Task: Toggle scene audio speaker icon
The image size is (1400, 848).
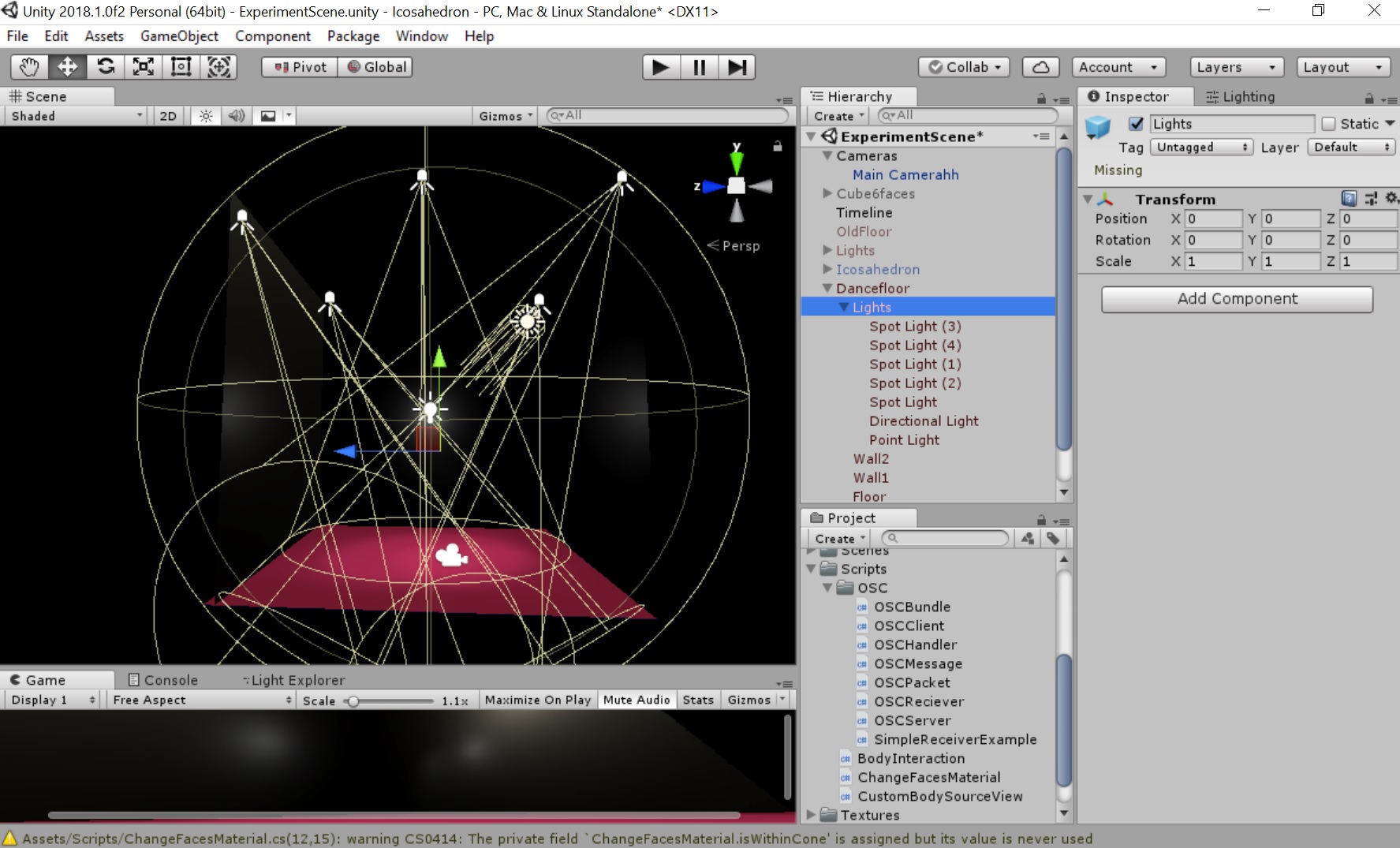Action: click(236, 116)
